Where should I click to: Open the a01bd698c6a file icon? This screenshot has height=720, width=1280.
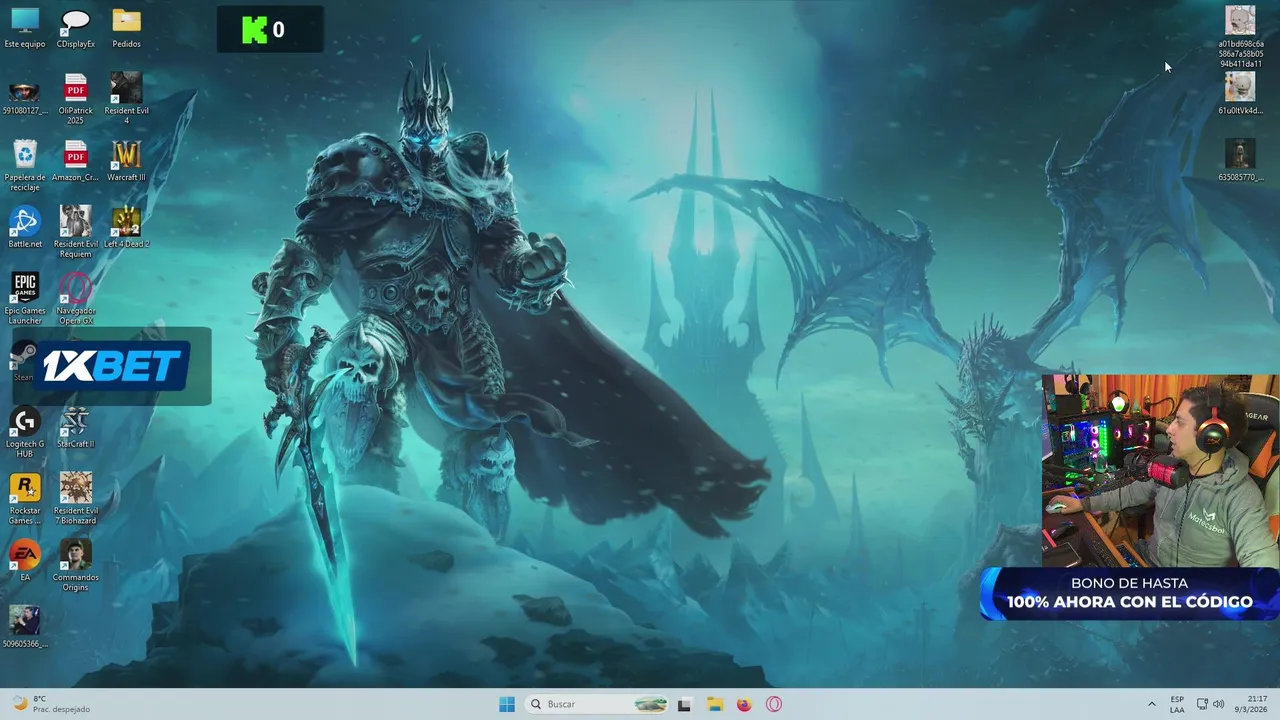pos(1240,37)
